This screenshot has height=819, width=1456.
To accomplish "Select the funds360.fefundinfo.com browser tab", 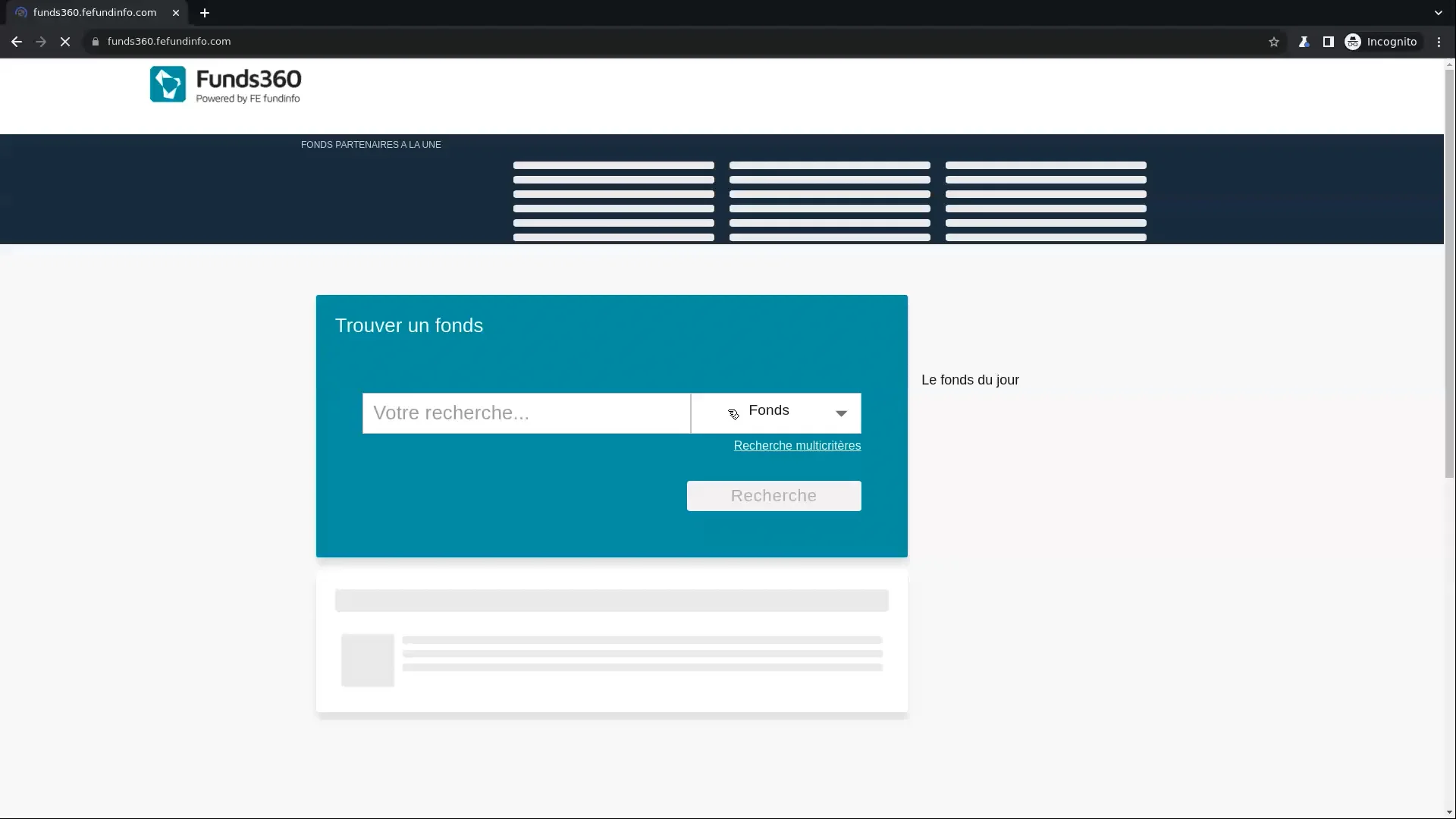I will click(x=97, y=13).
